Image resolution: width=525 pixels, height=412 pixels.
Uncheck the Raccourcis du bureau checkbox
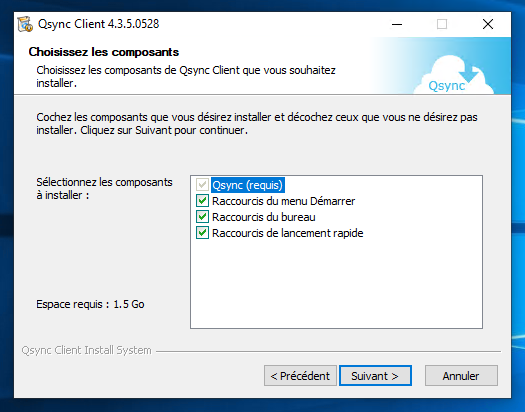point(202,217)
